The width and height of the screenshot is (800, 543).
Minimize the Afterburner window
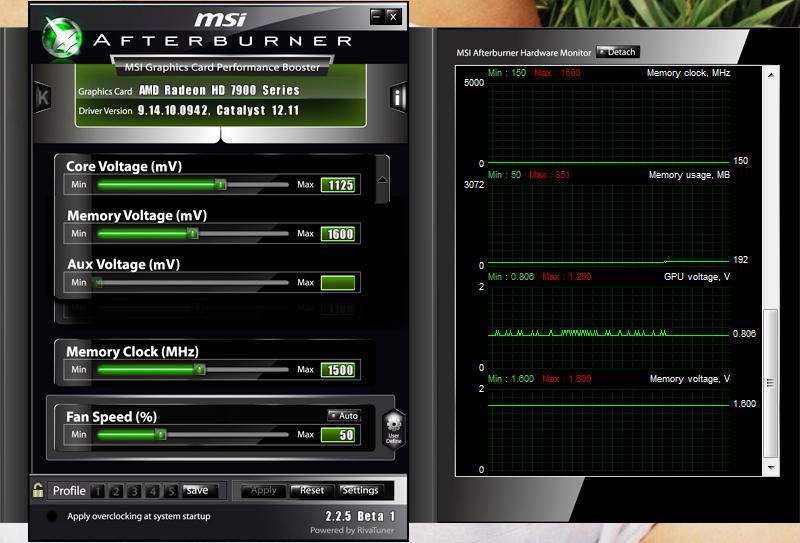377,16
